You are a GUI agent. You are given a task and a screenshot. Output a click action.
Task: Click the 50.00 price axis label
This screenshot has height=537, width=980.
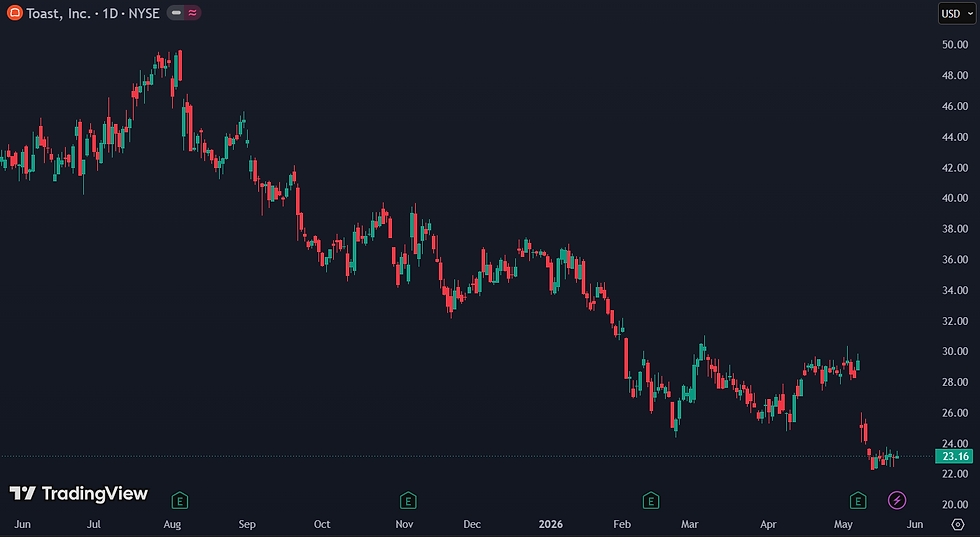tap(955, 44)
